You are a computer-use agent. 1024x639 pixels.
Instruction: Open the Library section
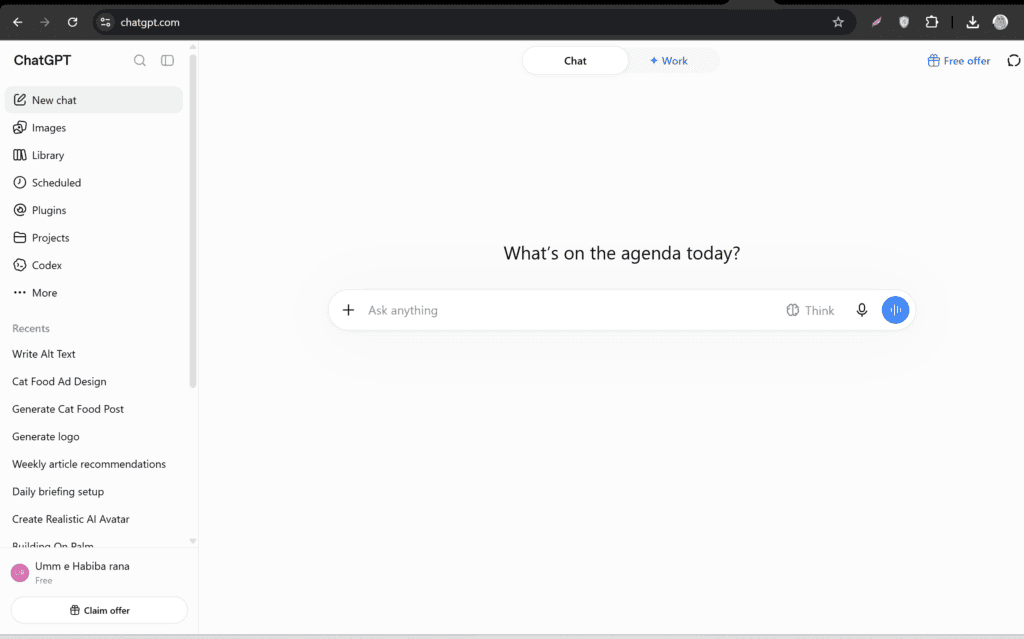(x=94, y=155)
